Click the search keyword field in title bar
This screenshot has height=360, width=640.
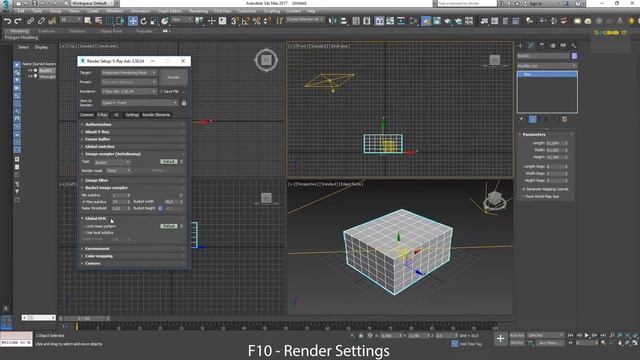[x=467, y=3]
